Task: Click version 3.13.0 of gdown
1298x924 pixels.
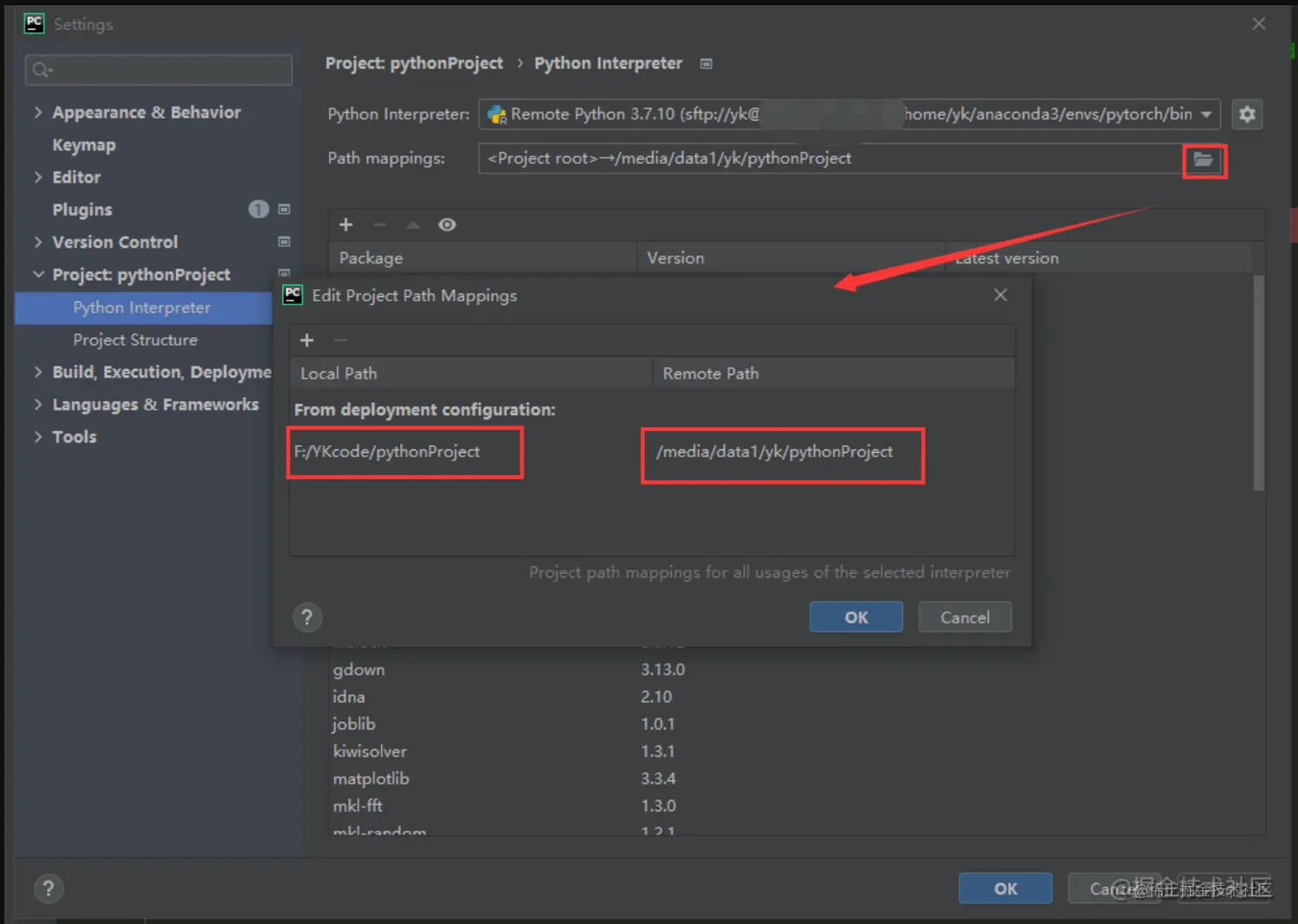Action: click(662, 669)
